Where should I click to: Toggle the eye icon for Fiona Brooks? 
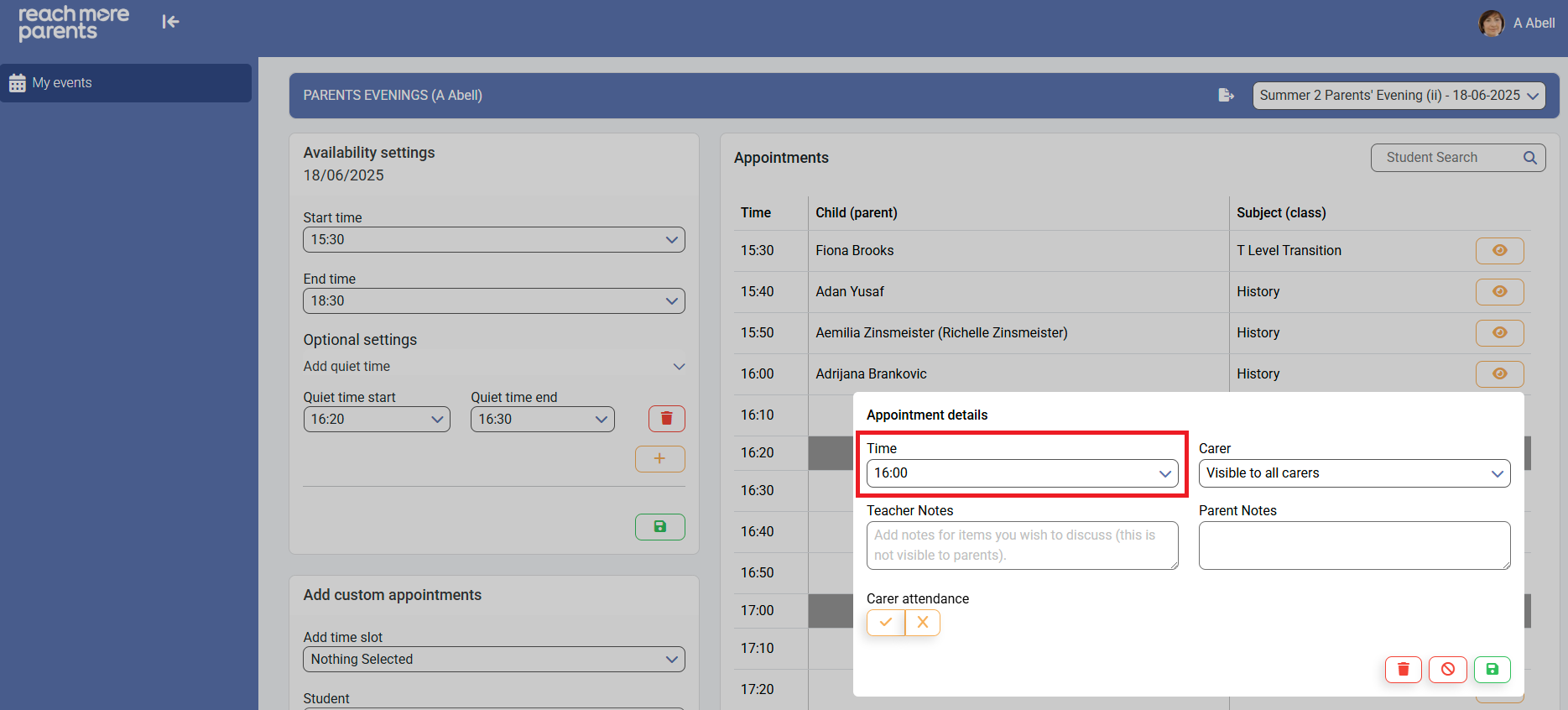click(1499, 251)
